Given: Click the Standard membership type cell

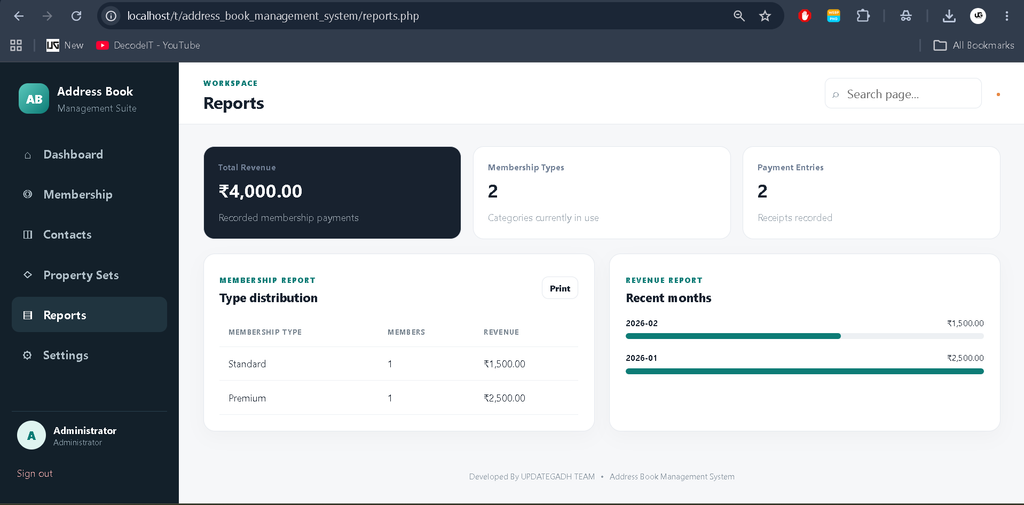Looking at the screenshot, I should 248,364.
